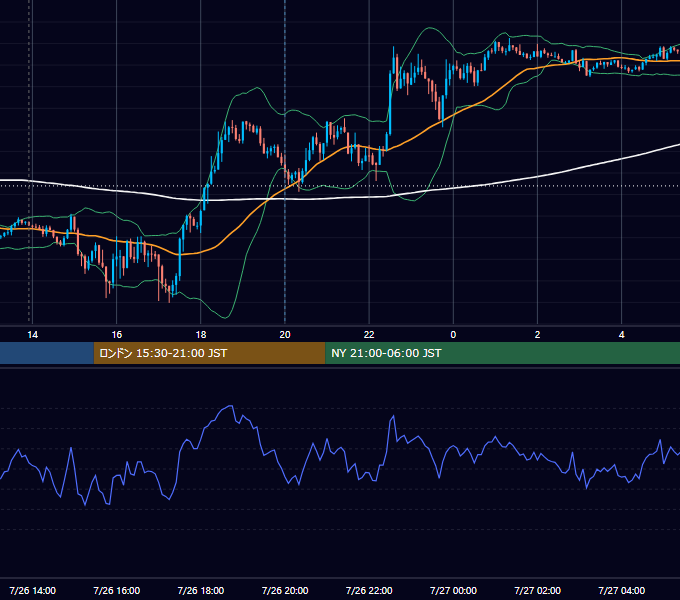Viewport: 680px width, 600px height.
Task: Click the 7/27 04:00 date label
Action: [x=621, y=590]
